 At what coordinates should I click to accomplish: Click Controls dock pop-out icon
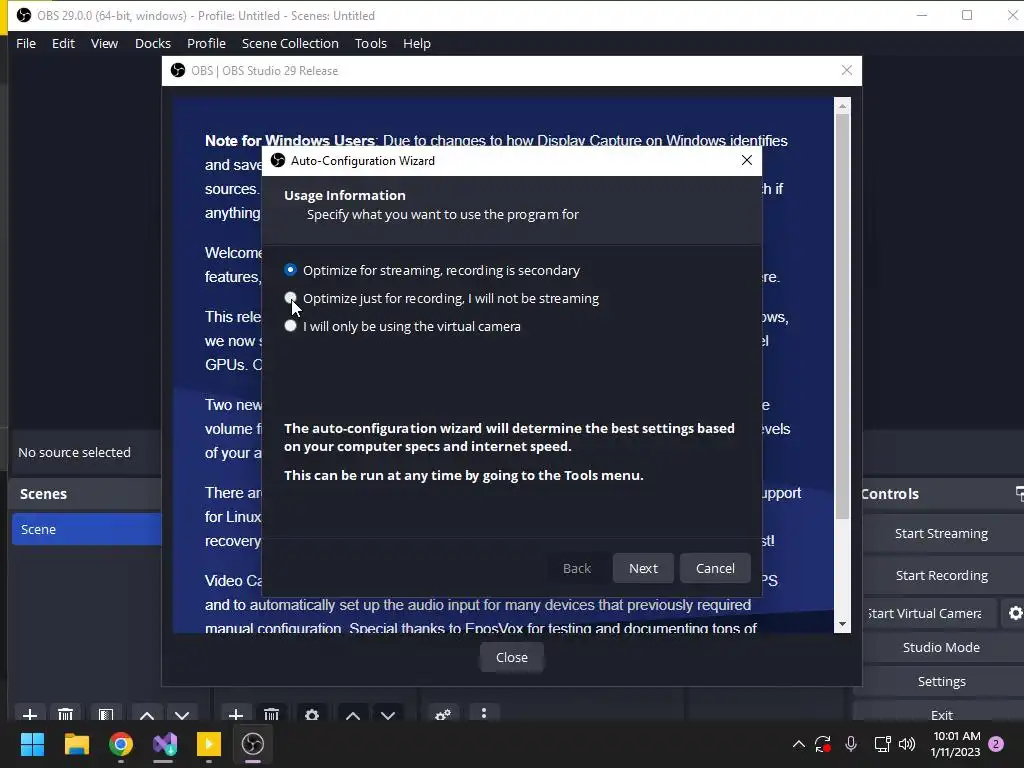(1019, 494)
